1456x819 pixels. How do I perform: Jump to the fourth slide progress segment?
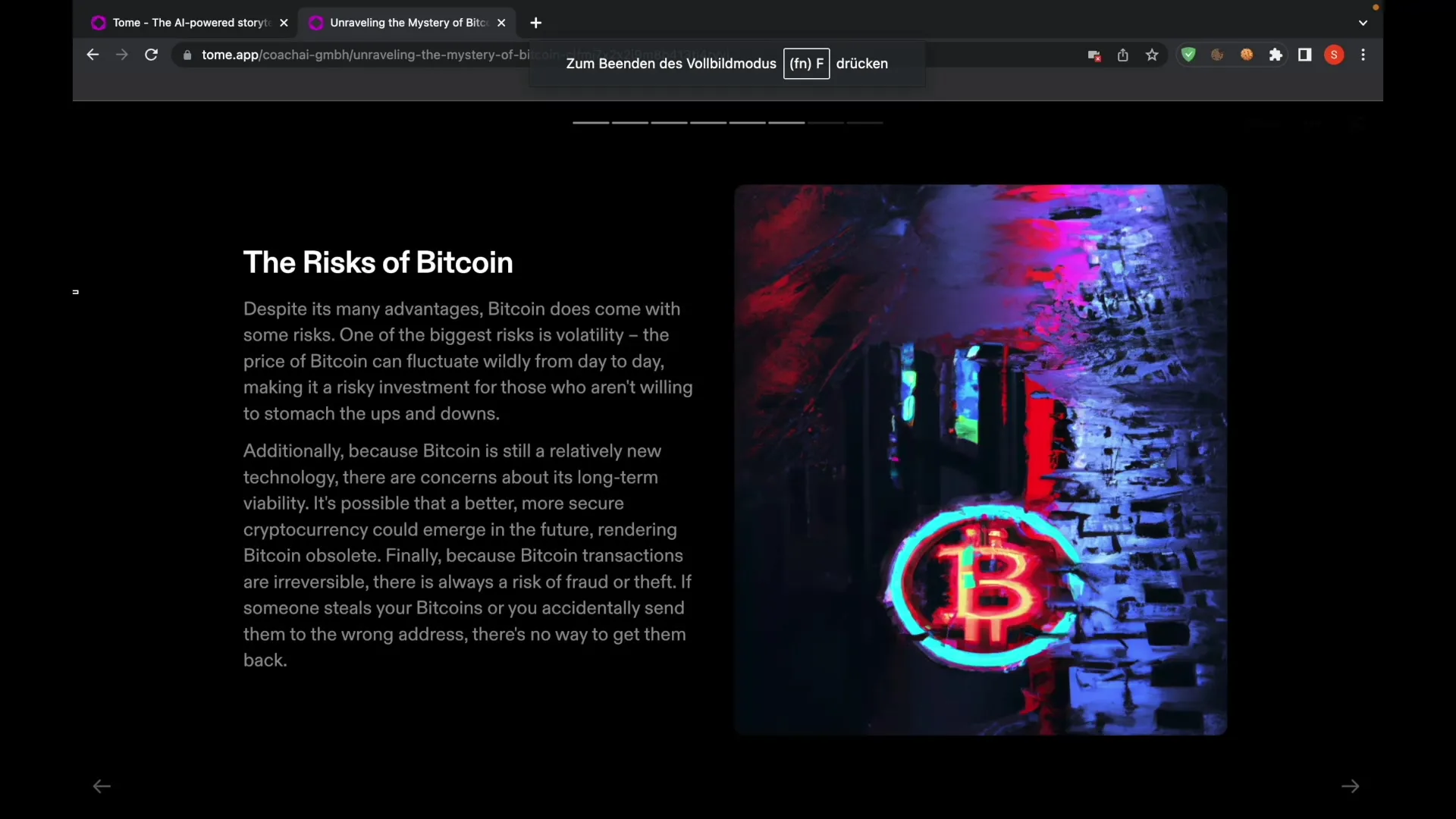pyautogui.click(x=708, y=122)
